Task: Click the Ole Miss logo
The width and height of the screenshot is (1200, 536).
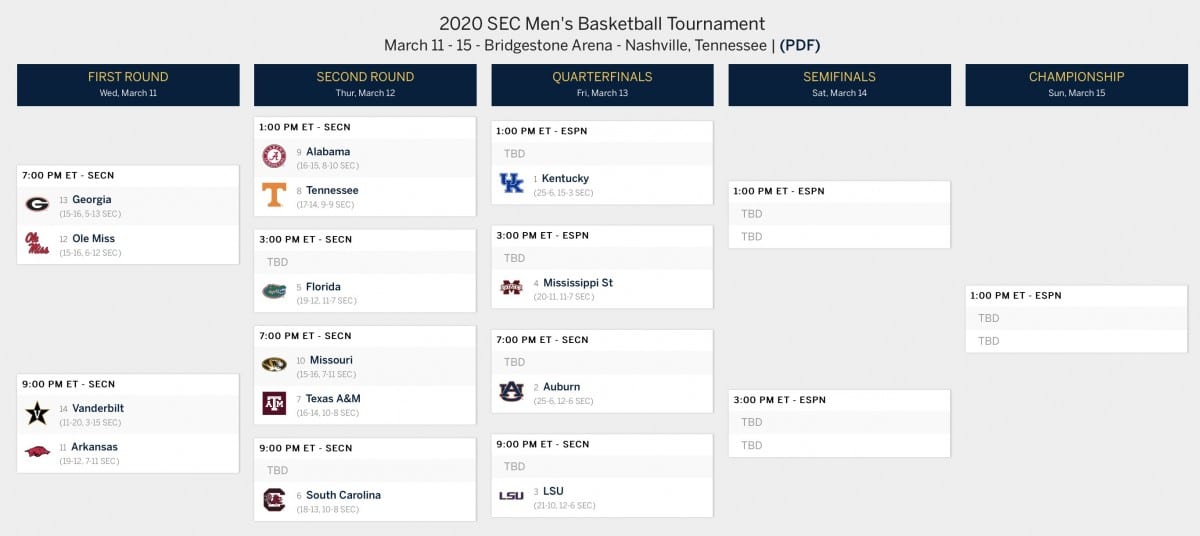Action: pos(37,243)
